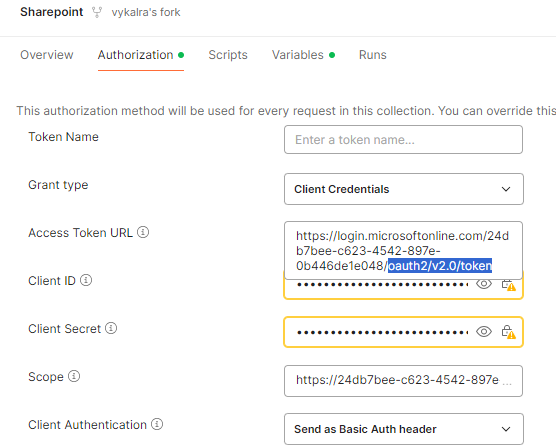
Task: Switch to the Overview tab
Action: pos(47,55)
